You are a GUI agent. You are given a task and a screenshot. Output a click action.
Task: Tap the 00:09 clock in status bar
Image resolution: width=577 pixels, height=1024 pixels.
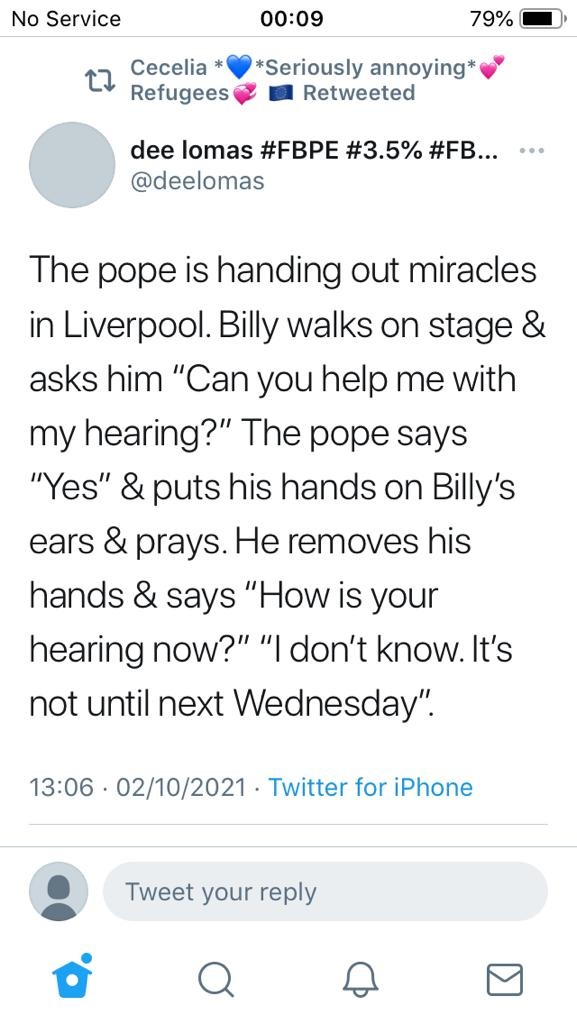[x=292, y=18]
